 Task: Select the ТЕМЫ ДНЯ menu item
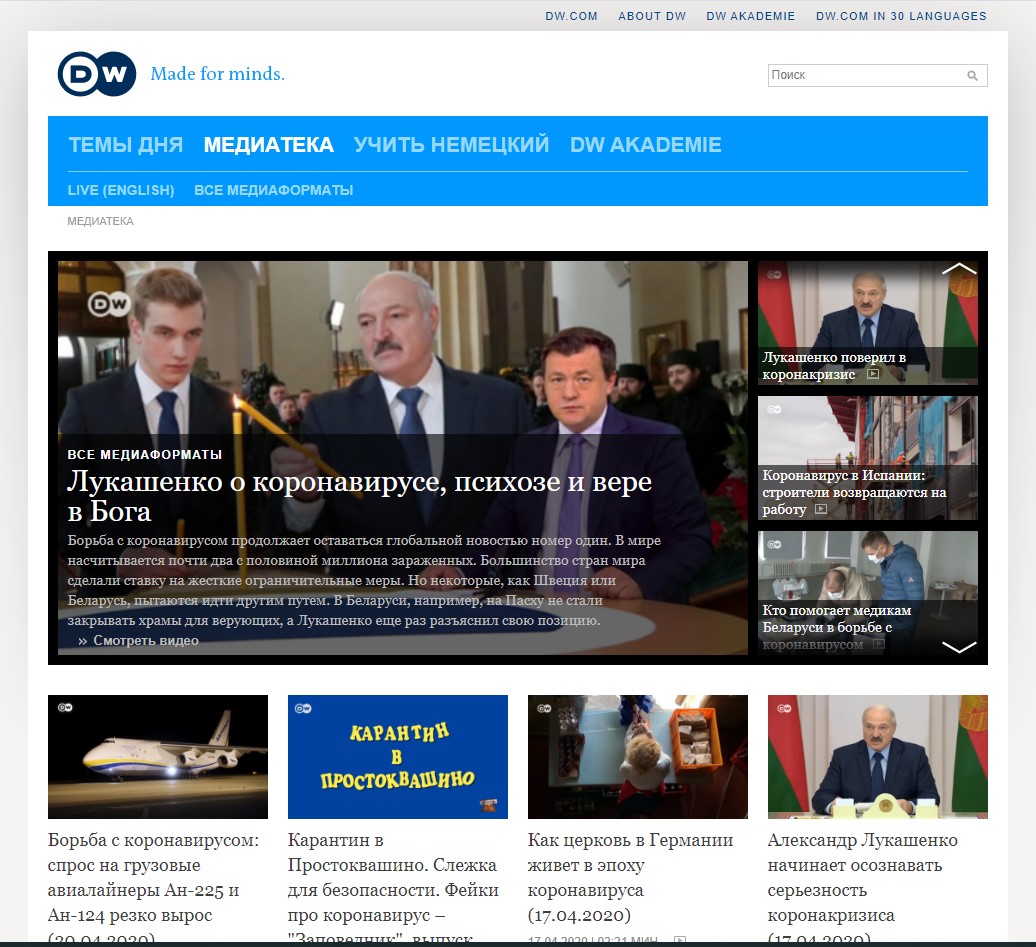(126, 145)
